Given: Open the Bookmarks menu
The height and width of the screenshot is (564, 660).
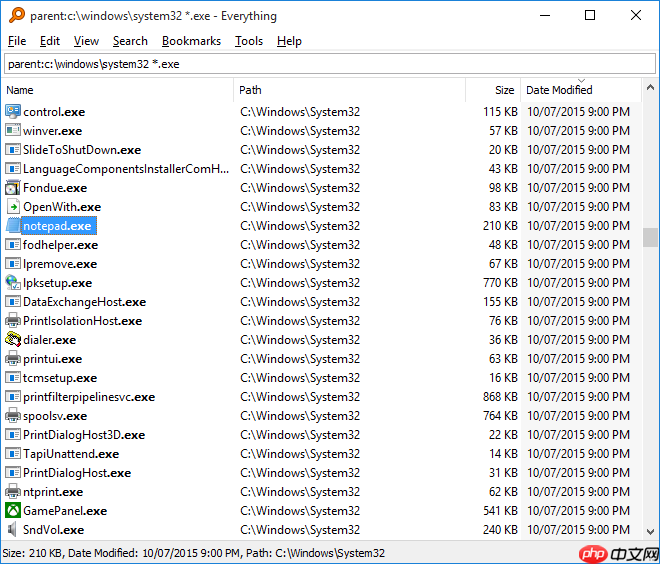Looking at the screenshot, I should click(191, 41).
